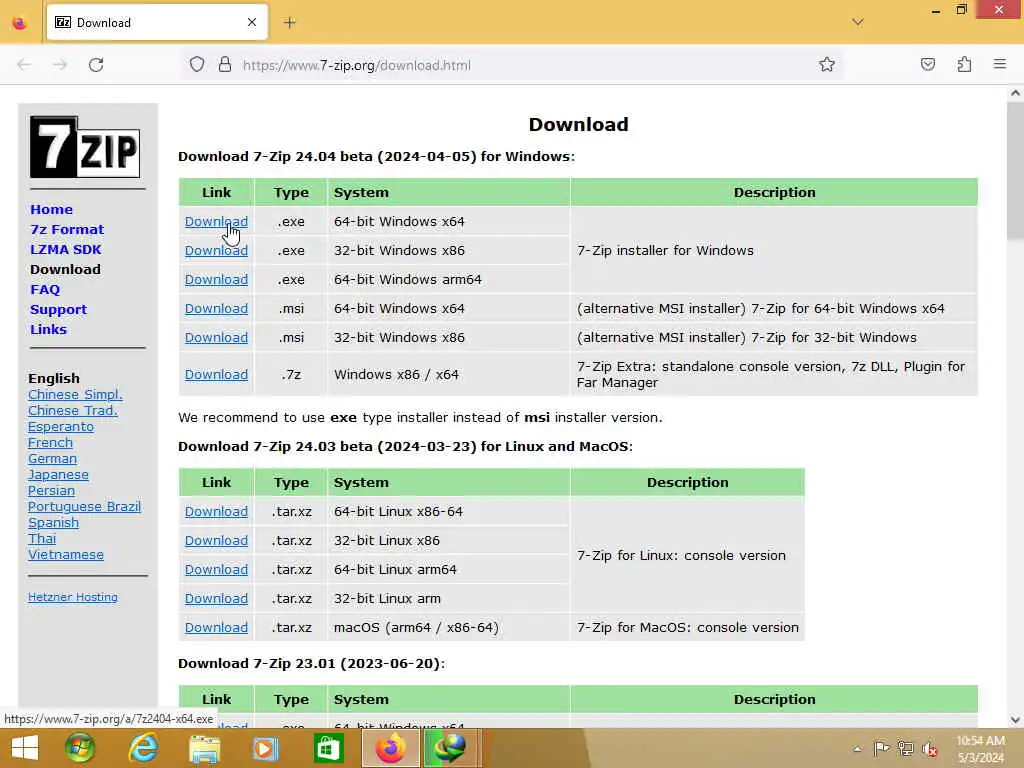Download tar.xz for 64-bit Linux arm64
This screenshot has height=768, width=1024.
[216, 569]
